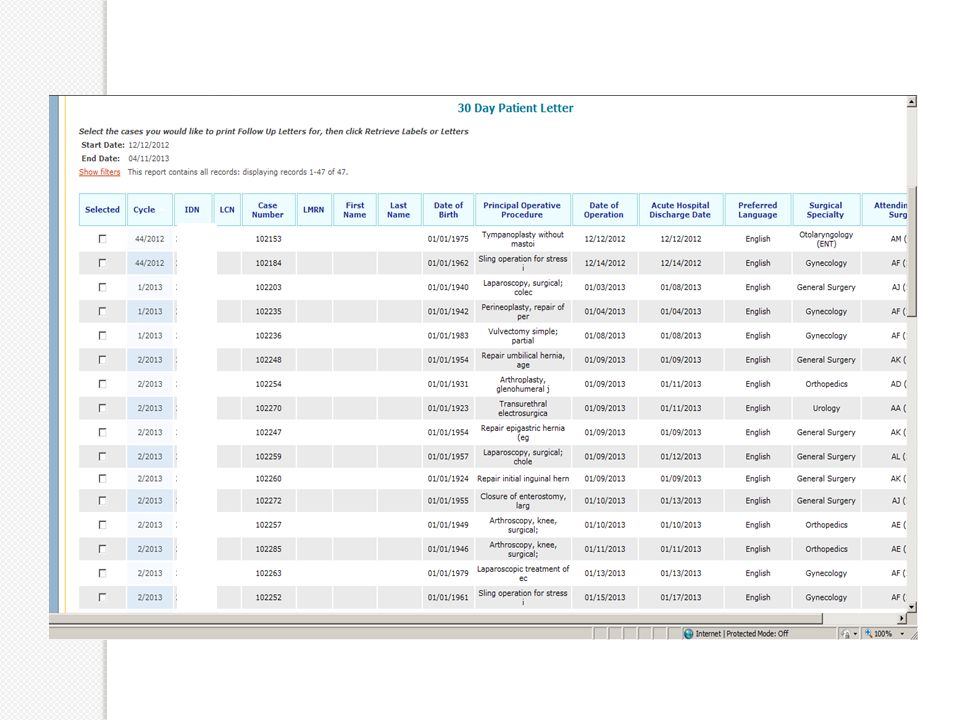The height and width of the screenshot is (720, 960).
Task: Check the box for case 102235
Action: 102,311
